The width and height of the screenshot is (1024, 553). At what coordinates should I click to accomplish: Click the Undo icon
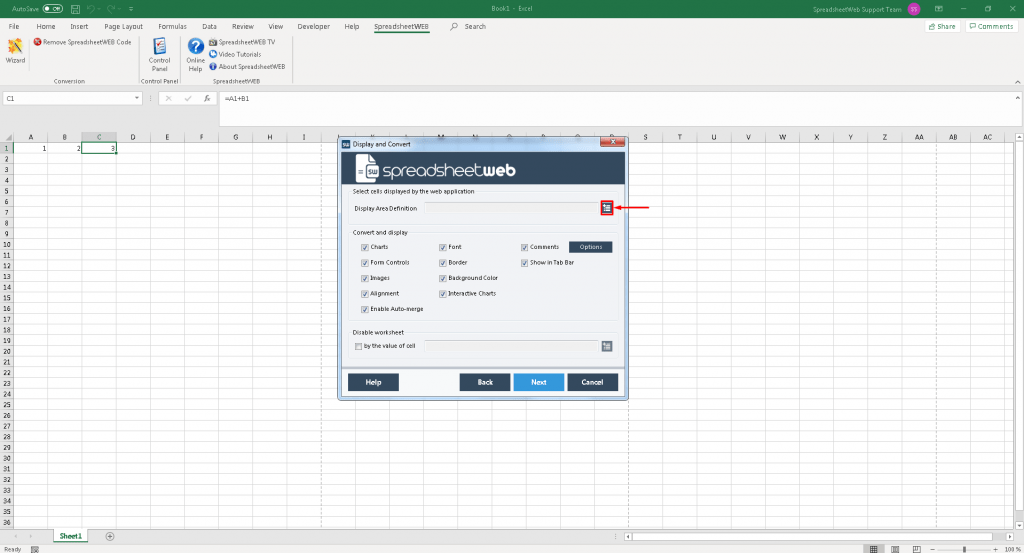coord(91,9)
